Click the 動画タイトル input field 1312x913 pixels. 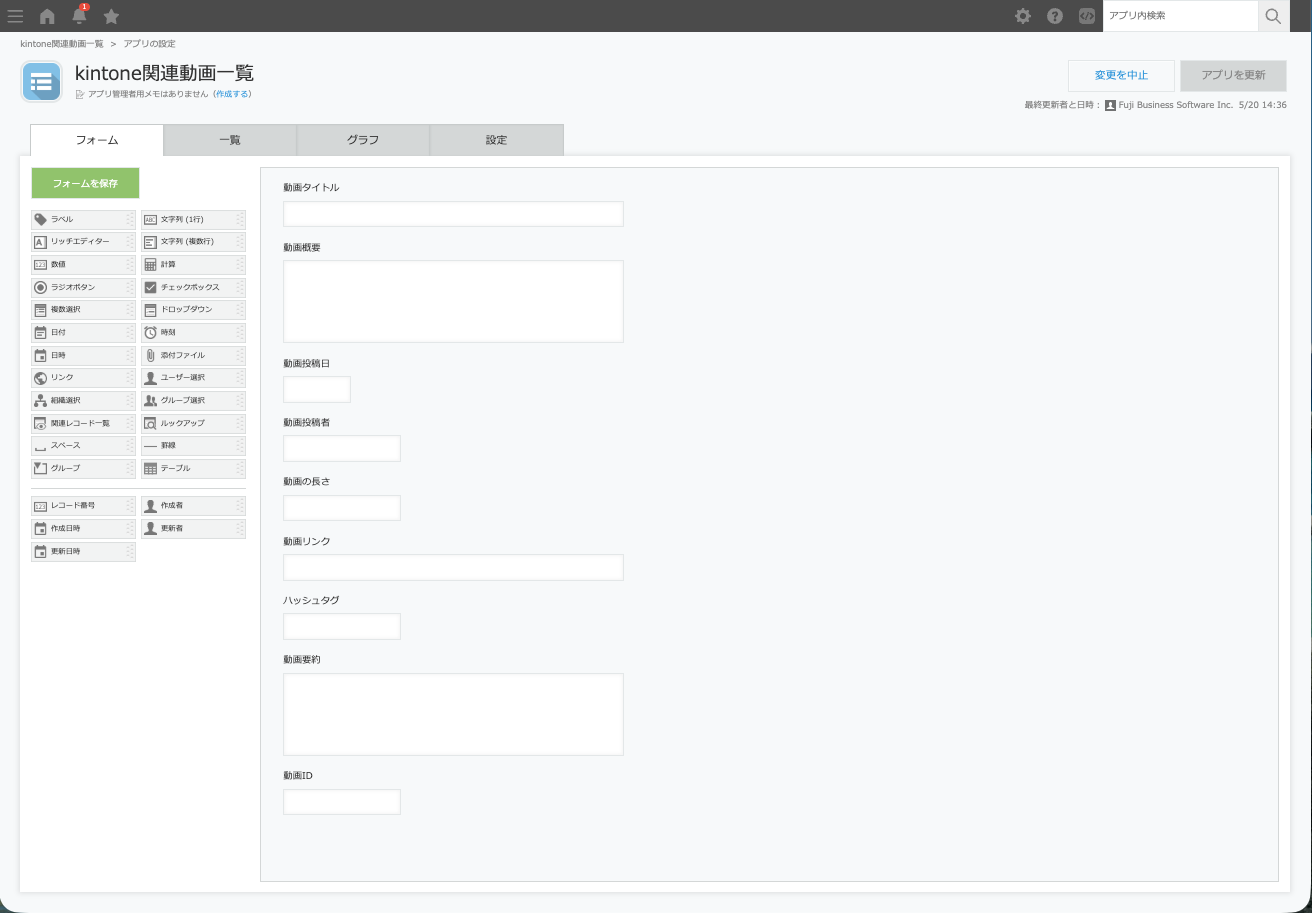453,214
